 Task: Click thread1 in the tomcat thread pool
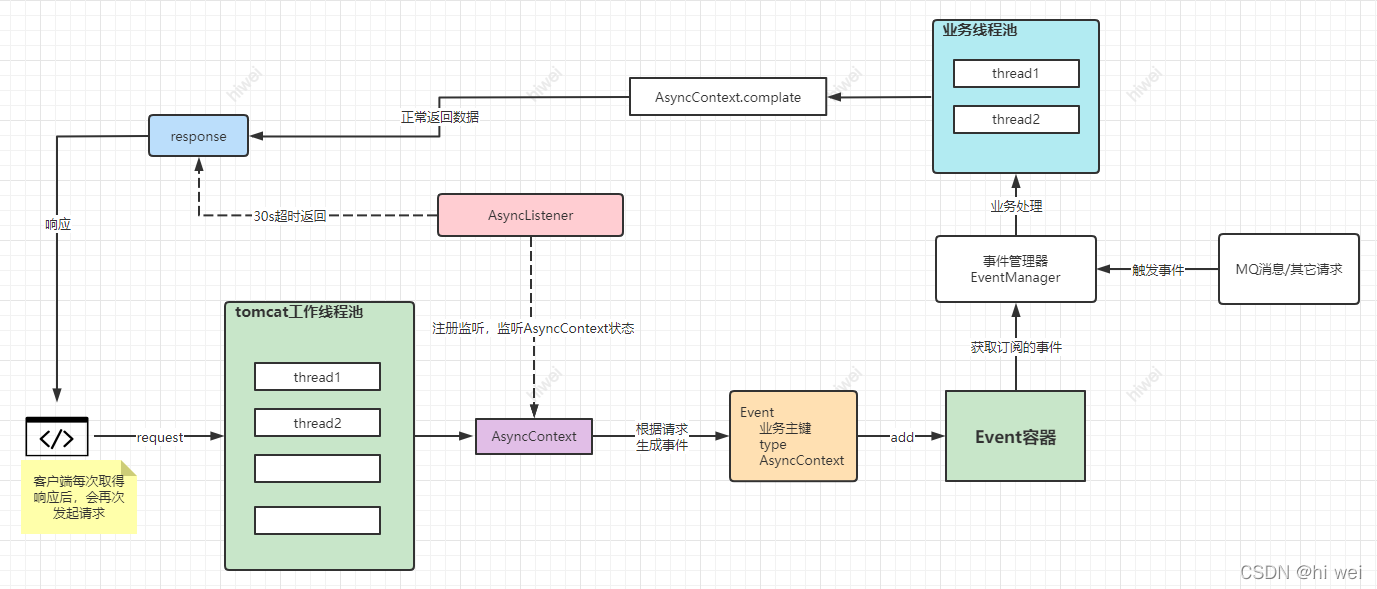coord(317,377)
